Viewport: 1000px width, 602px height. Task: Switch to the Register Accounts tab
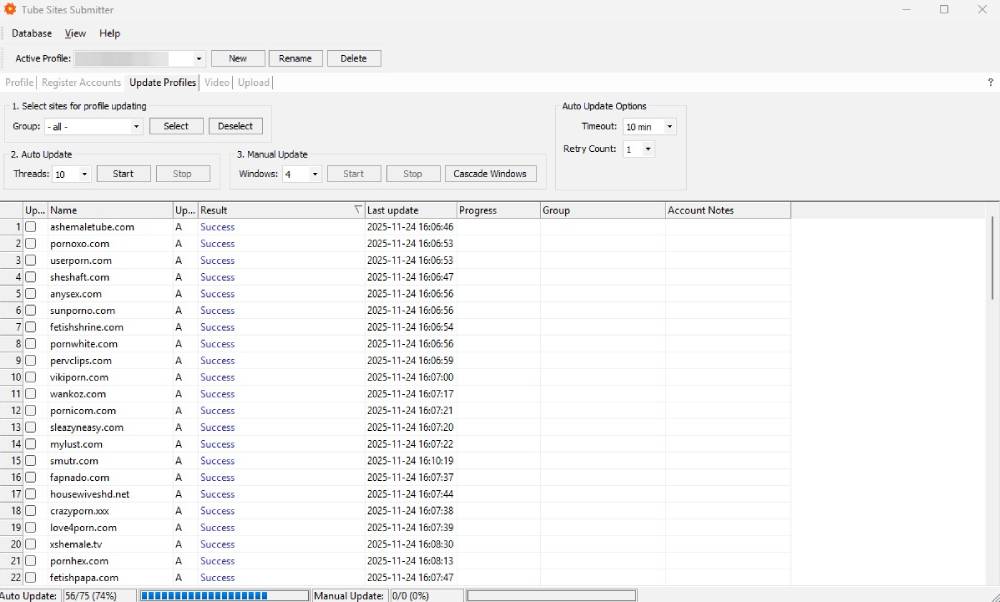[x=81, y=83]
